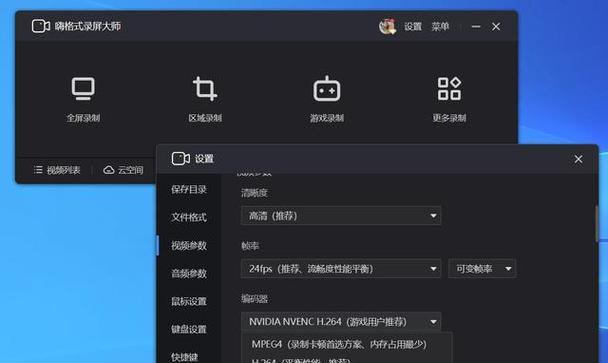Click the settings dialog vertical scrollbar

pos(596,223)
